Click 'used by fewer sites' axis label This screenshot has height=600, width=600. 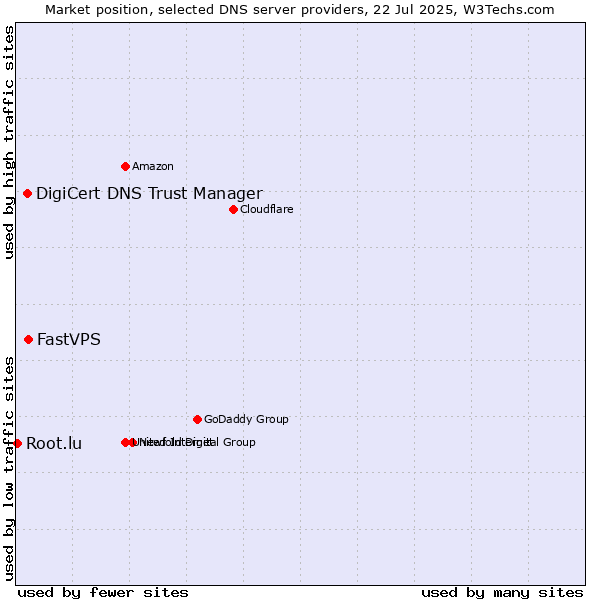click(x=103, y=593)
